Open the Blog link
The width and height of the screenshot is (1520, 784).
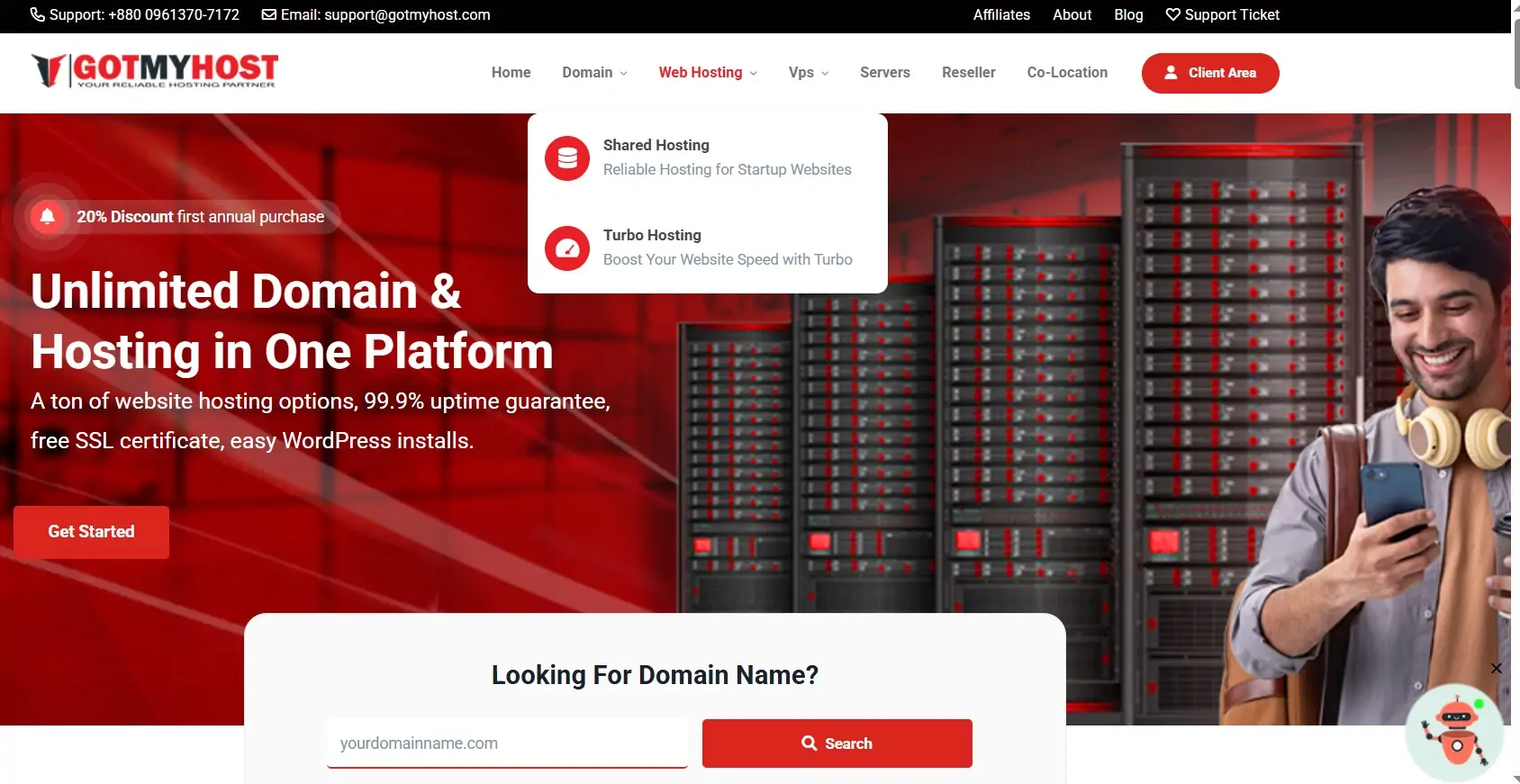pyautogui.click(x=1128, y=14)
